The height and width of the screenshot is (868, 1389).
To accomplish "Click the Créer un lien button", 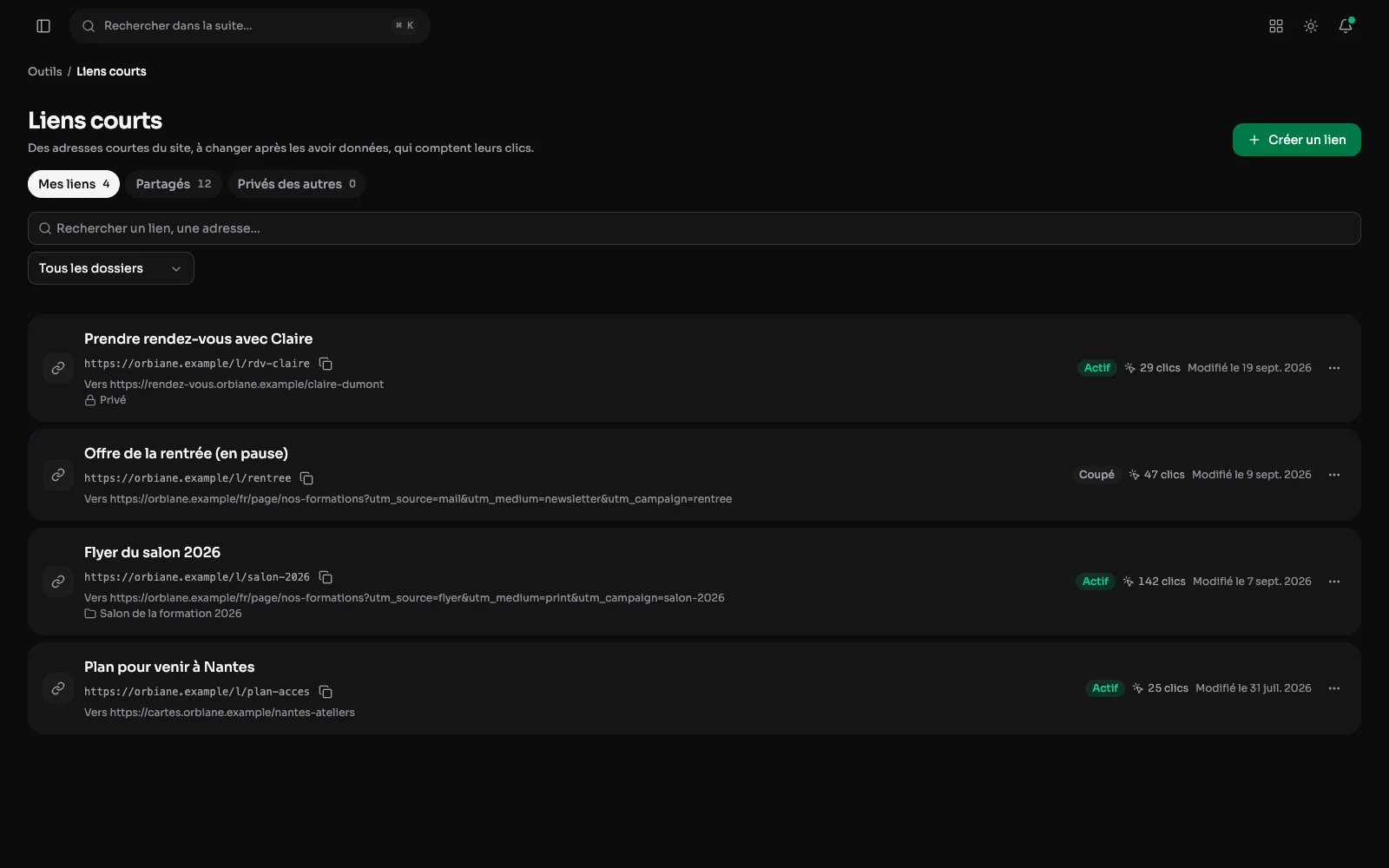I will click(x=1297, y=140).
